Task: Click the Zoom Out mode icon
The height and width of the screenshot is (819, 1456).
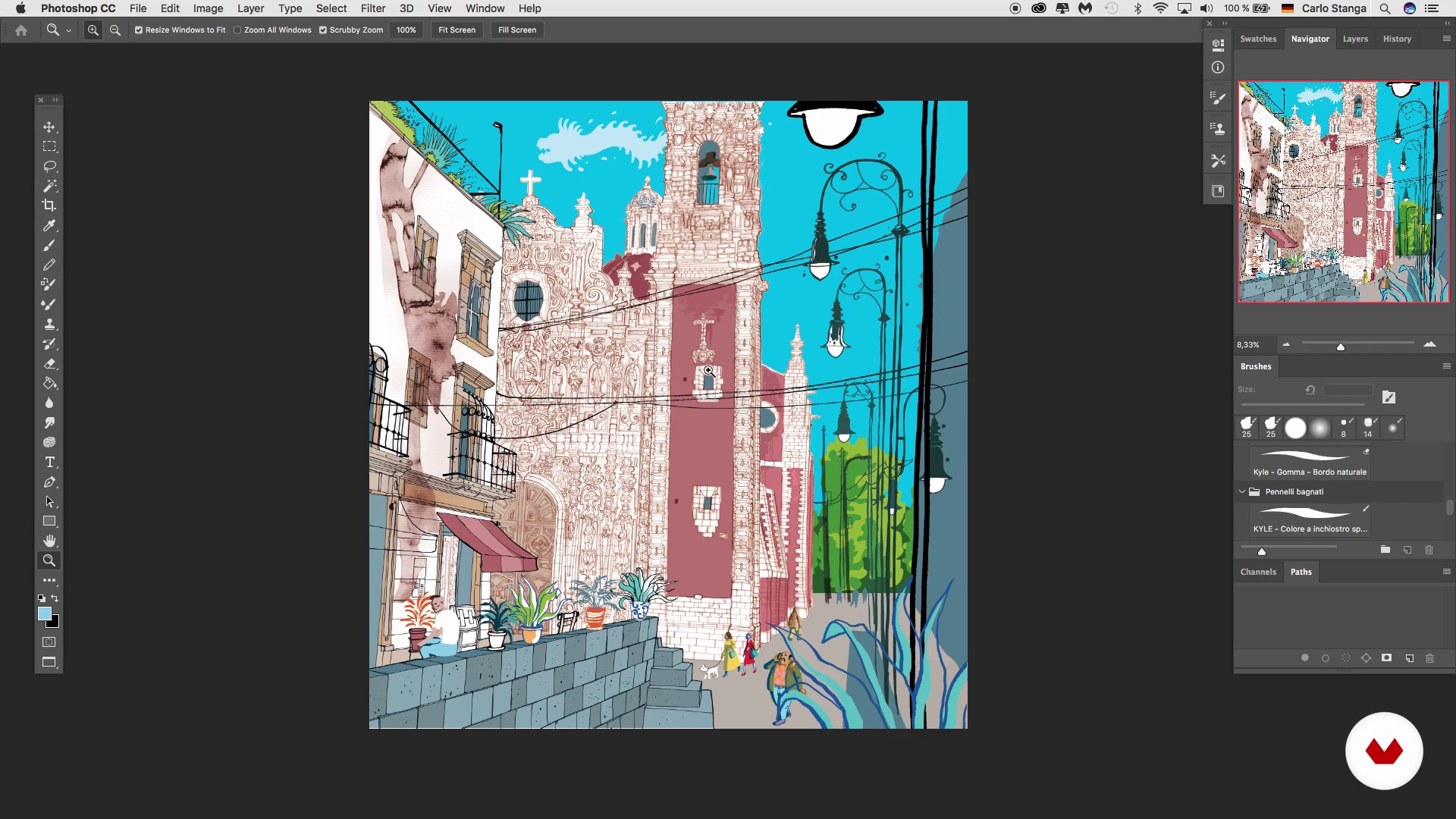Action: click(115, 30)
